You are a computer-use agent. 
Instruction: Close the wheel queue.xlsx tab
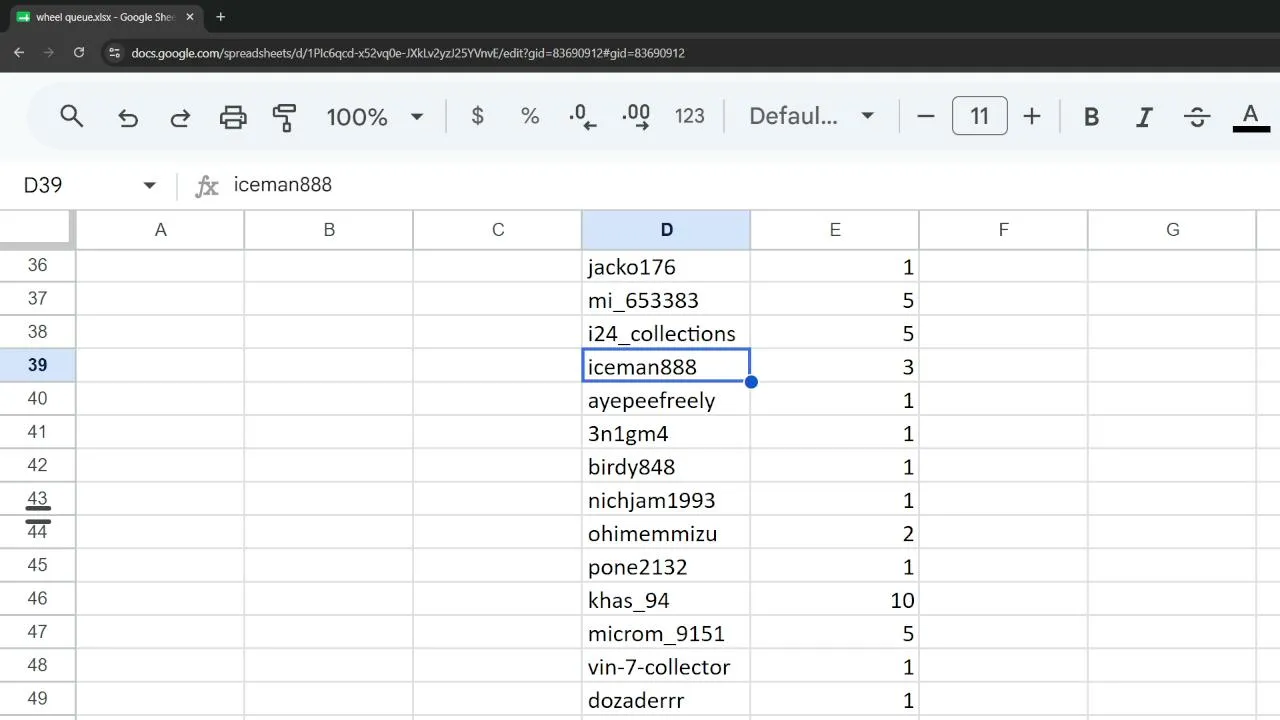click(x=191, y=17)
